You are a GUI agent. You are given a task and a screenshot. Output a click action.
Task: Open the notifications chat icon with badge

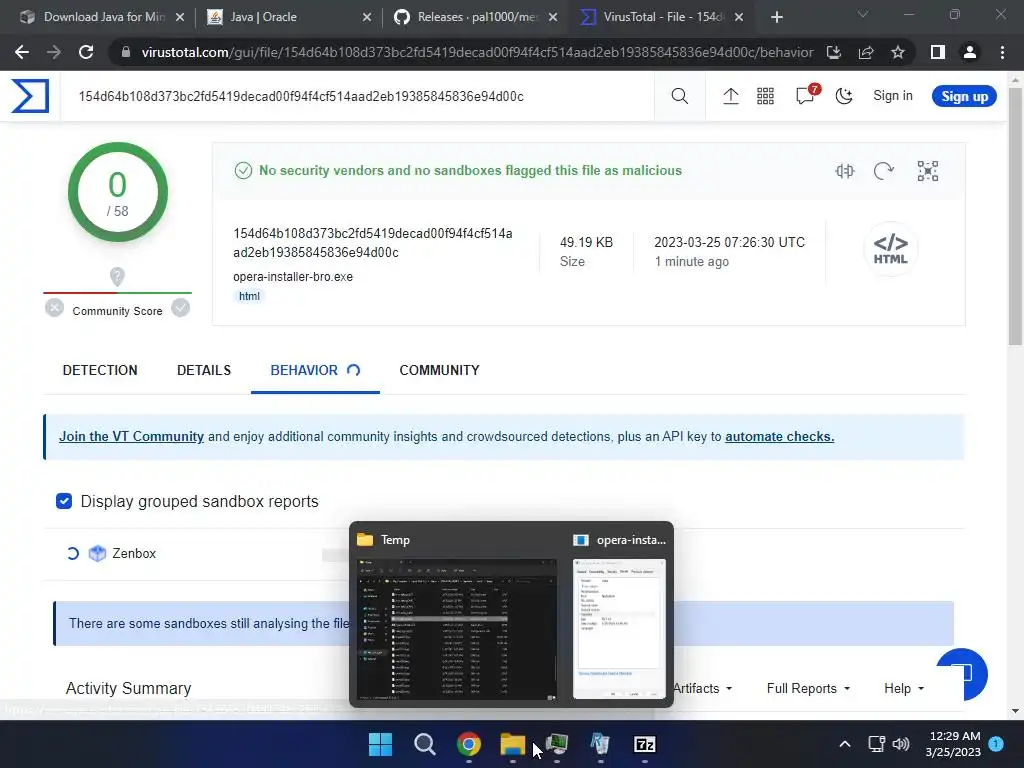(805, 96)
